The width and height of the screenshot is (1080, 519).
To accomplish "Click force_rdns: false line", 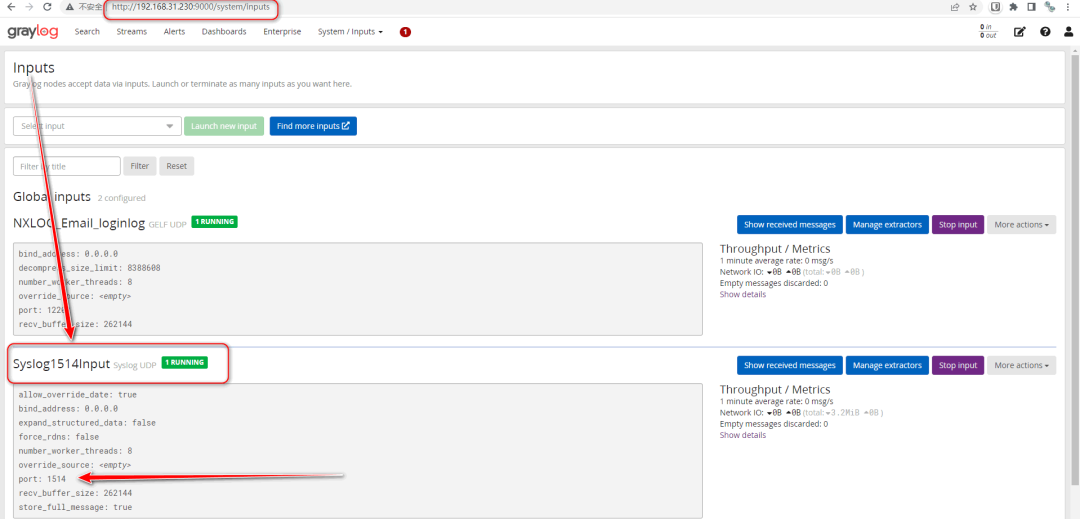I will pos(59,436).
